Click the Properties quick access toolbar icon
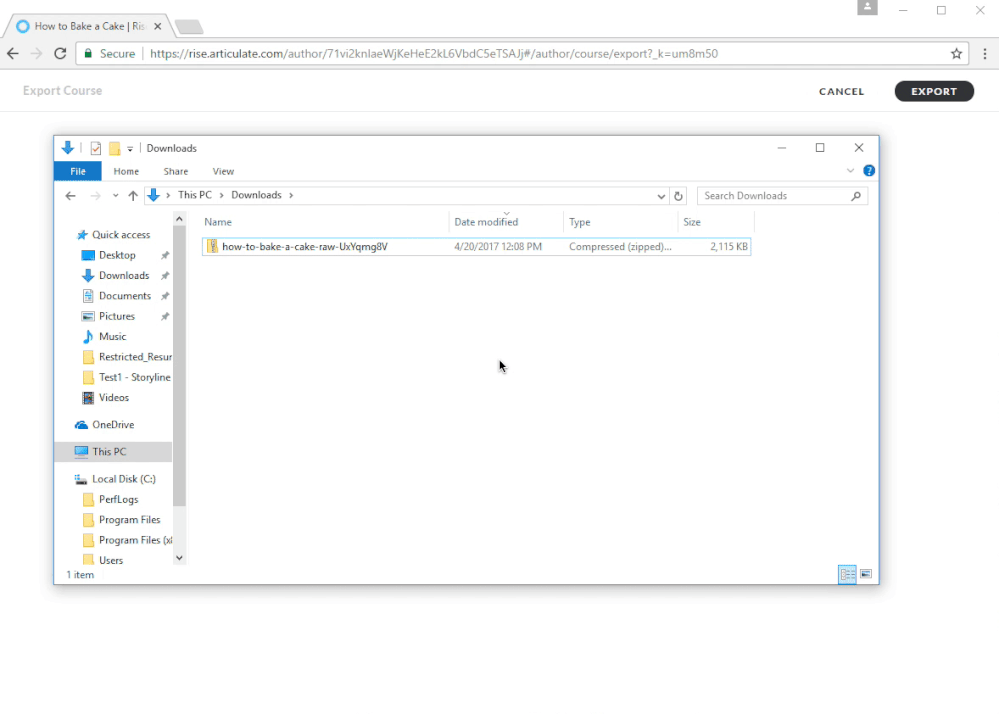 click(x=96, y=148)
